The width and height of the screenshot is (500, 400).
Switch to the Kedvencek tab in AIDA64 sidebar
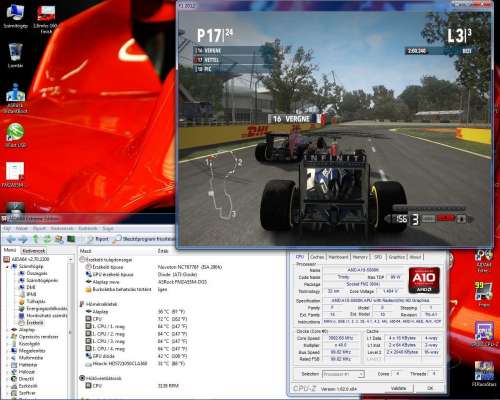pos(34,251)
